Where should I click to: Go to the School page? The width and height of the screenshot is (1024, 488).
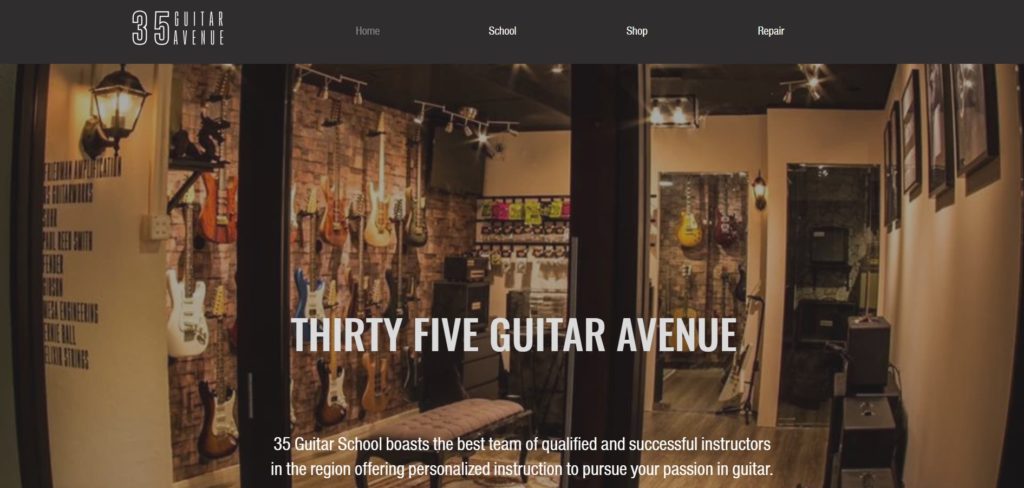point(502,31)
